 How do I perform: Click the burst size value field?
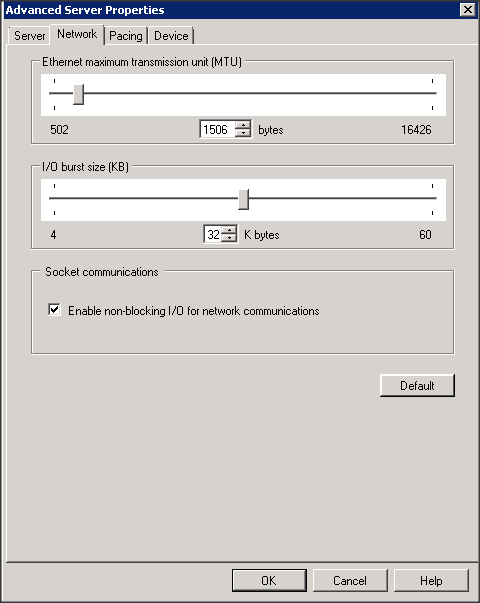pos(213,234)
